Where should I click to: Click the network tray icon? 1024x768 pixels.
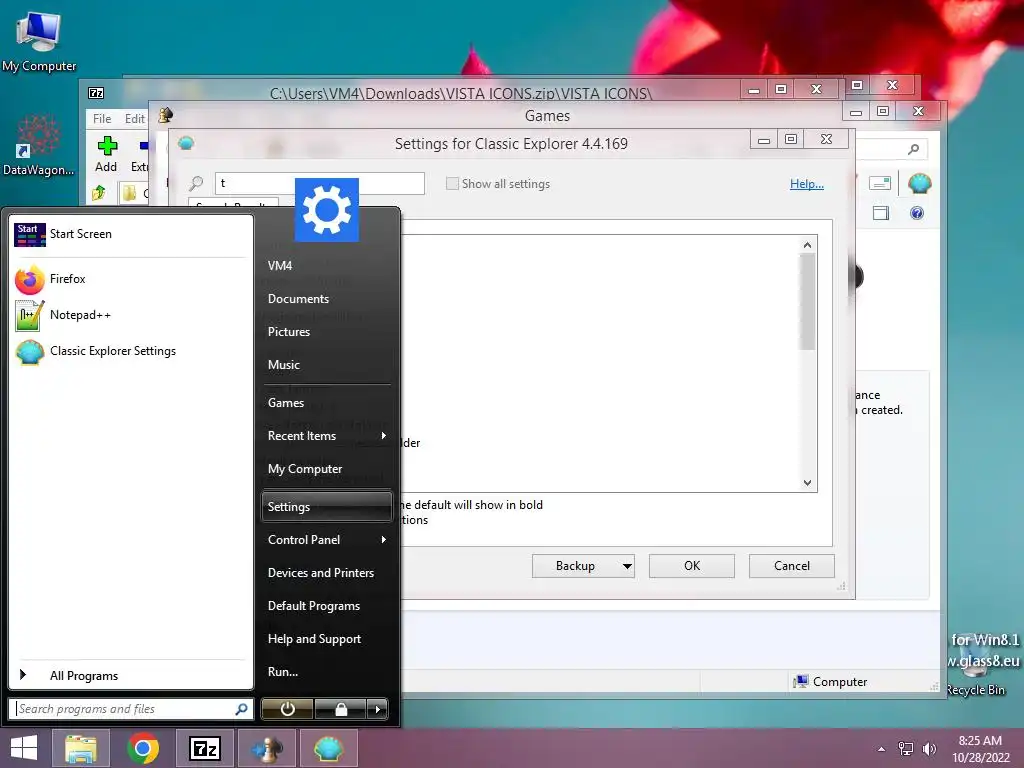click(x=906, y=749)
